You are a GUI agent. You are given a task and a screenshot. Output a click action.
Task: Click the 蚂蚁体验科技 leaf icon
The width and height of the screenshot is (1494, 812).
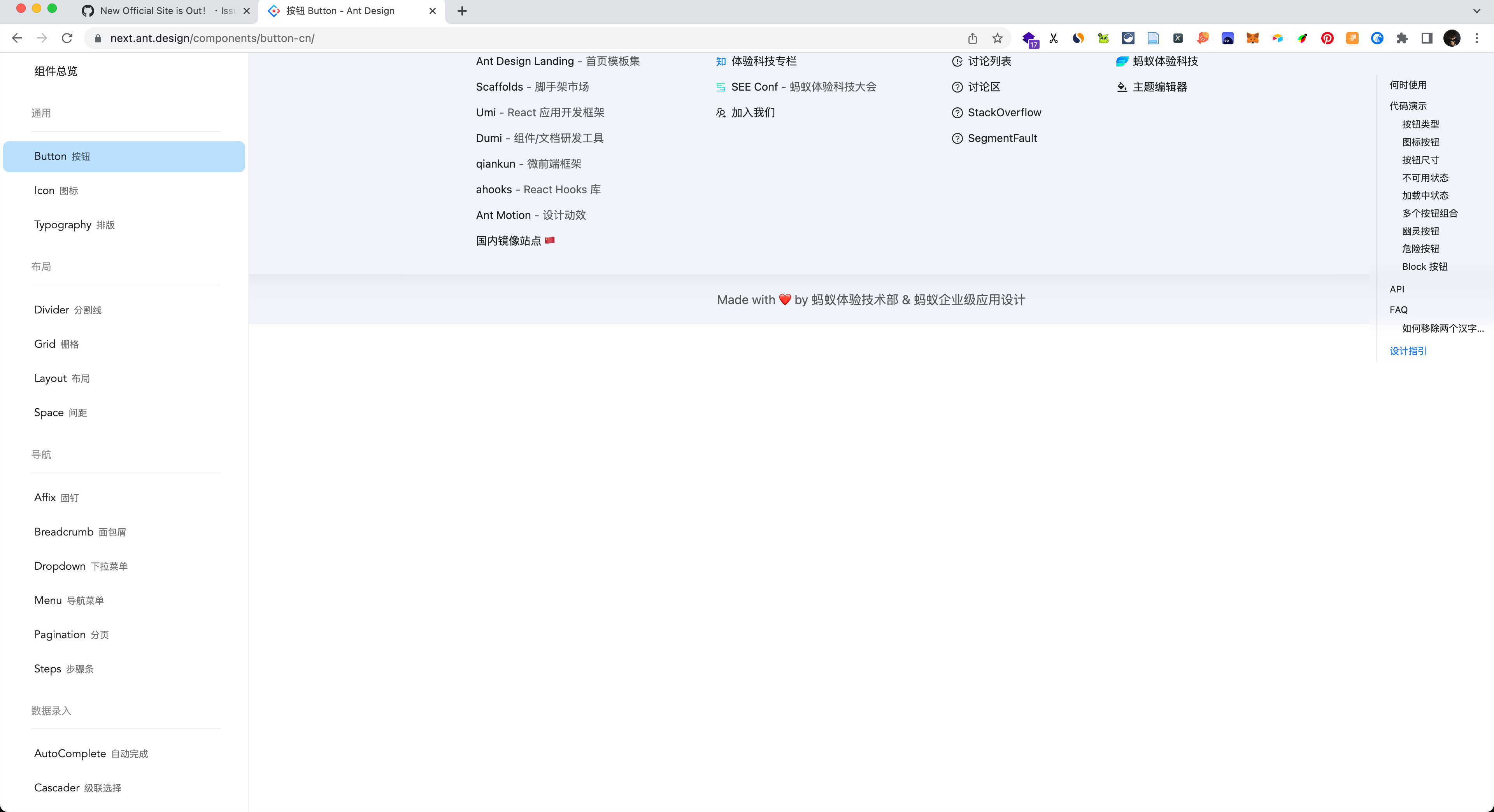click(1122, 61)
